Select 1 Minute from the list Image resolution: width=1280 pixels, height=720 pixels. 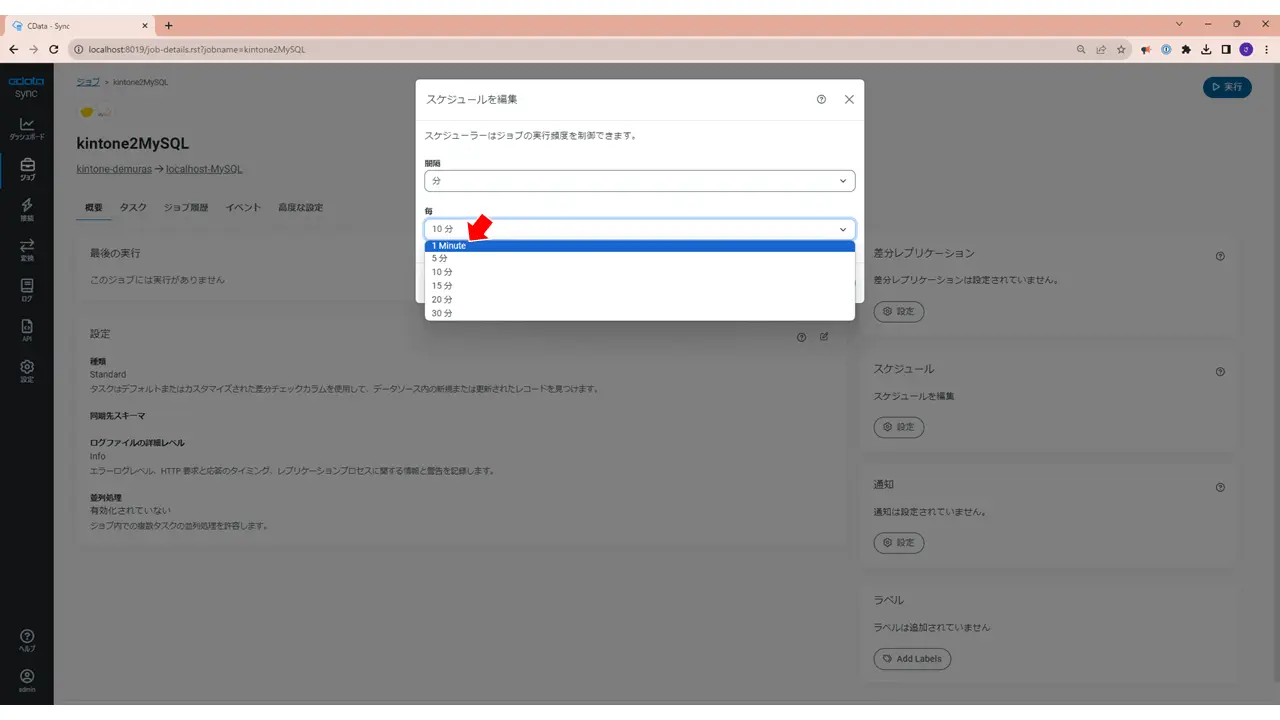point(640,246)
